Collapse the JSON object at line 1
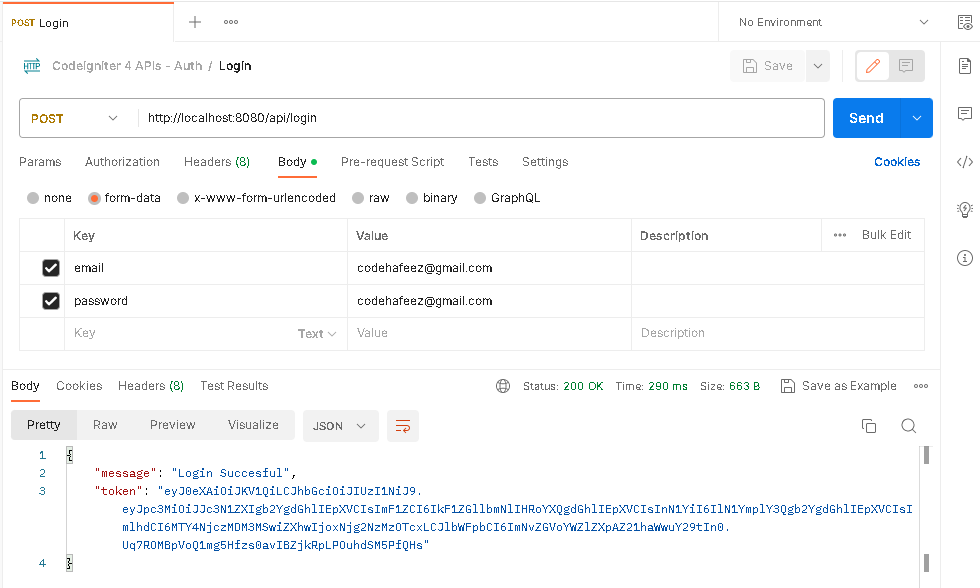Screen dimensions: 980x588 [x=69, y=456]
